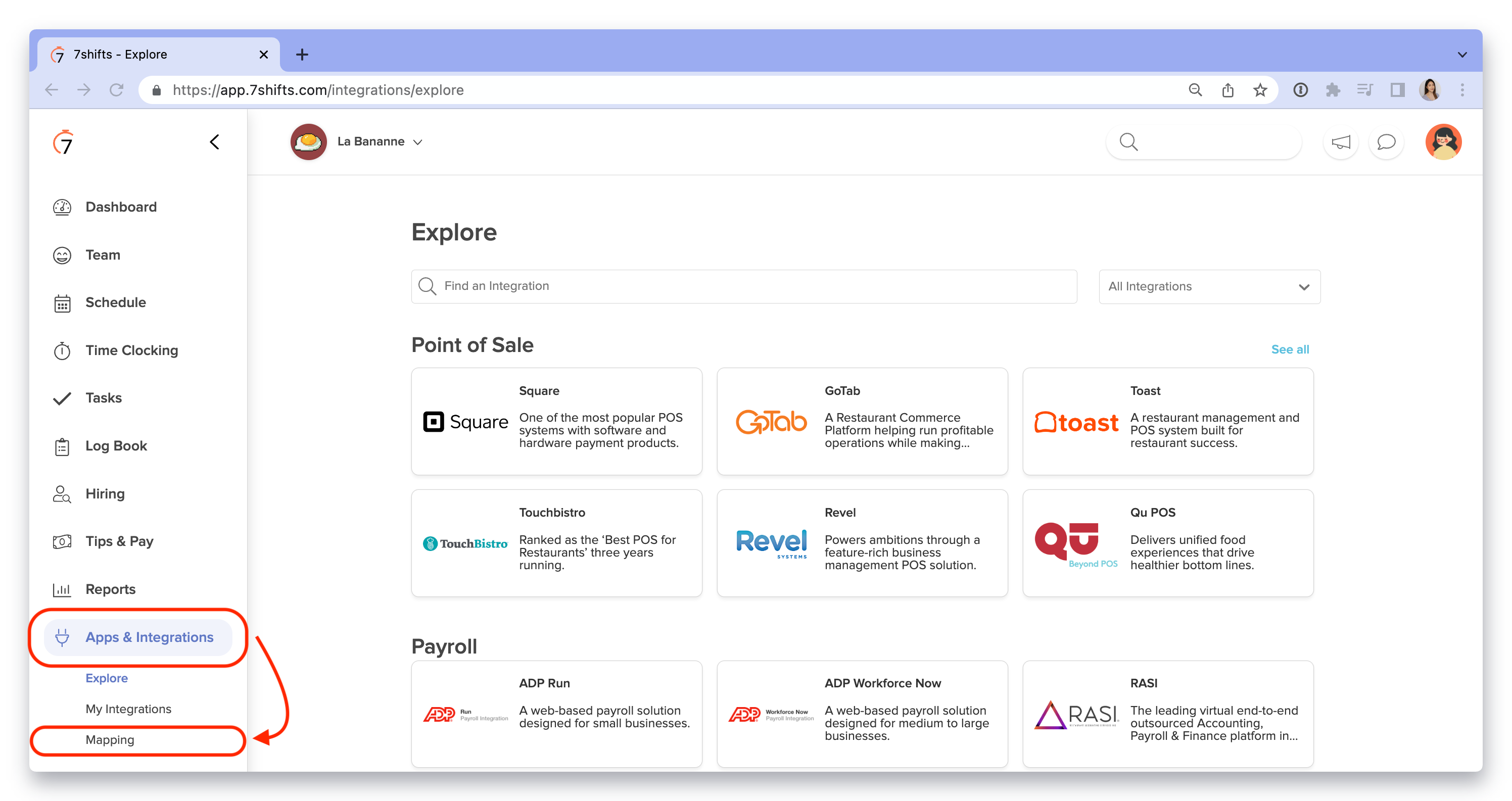Open the Square integration card
1512x801 pixels.
556,421
